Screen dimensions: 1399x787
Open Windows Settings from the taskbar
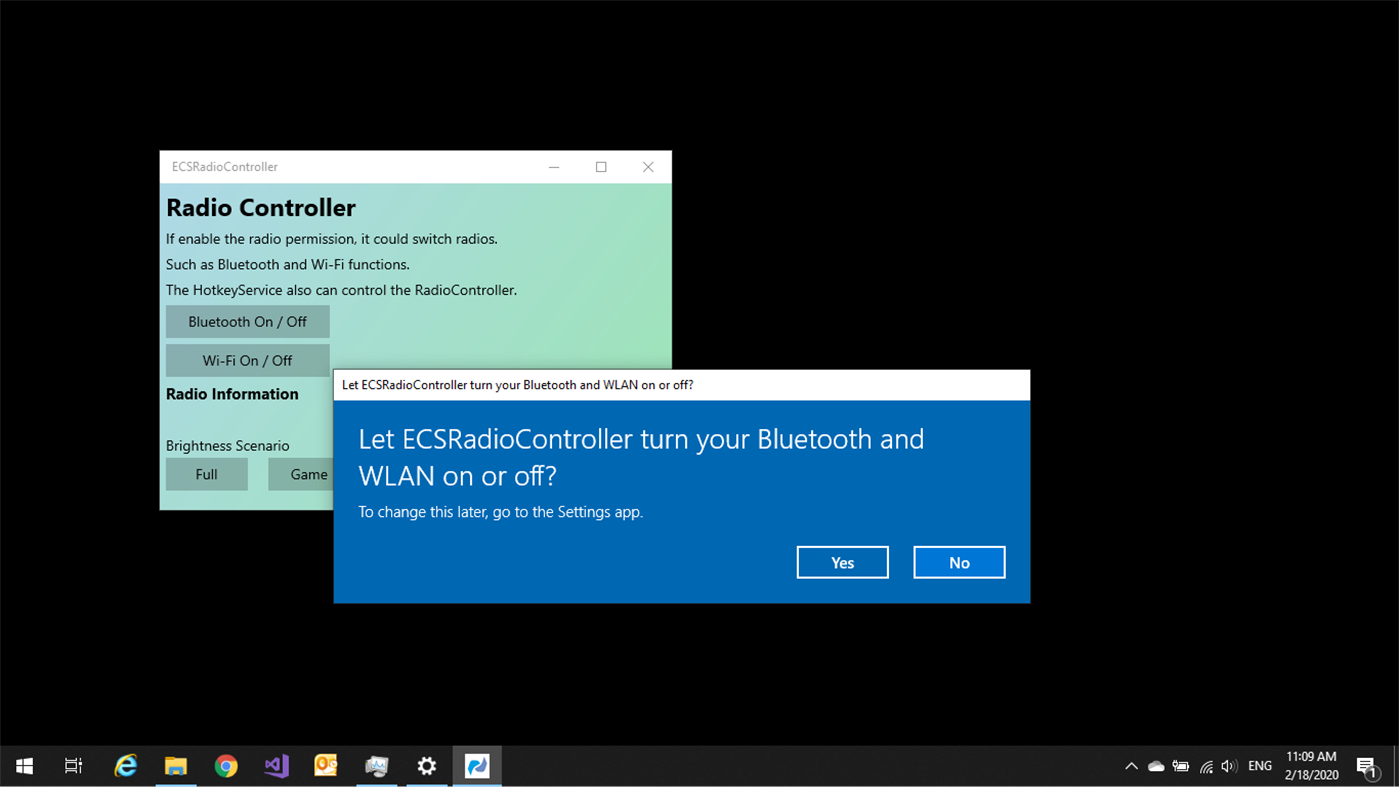coord(426,765)
